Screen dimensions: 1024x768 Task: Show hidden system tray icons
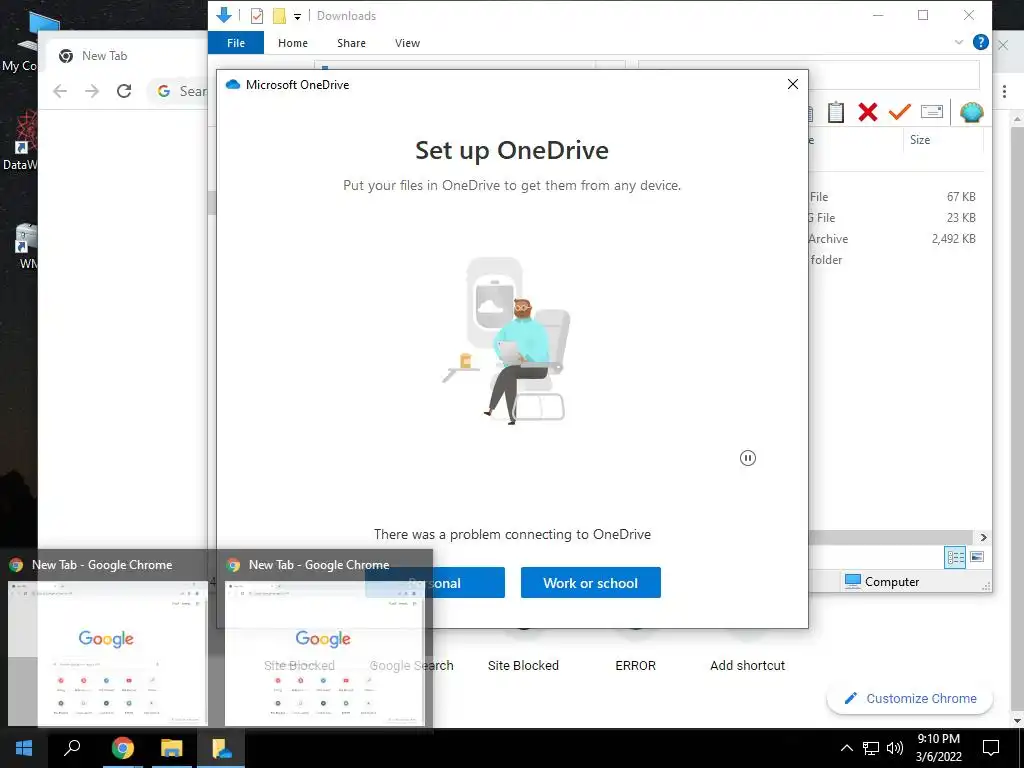click(x=846, y=748)
